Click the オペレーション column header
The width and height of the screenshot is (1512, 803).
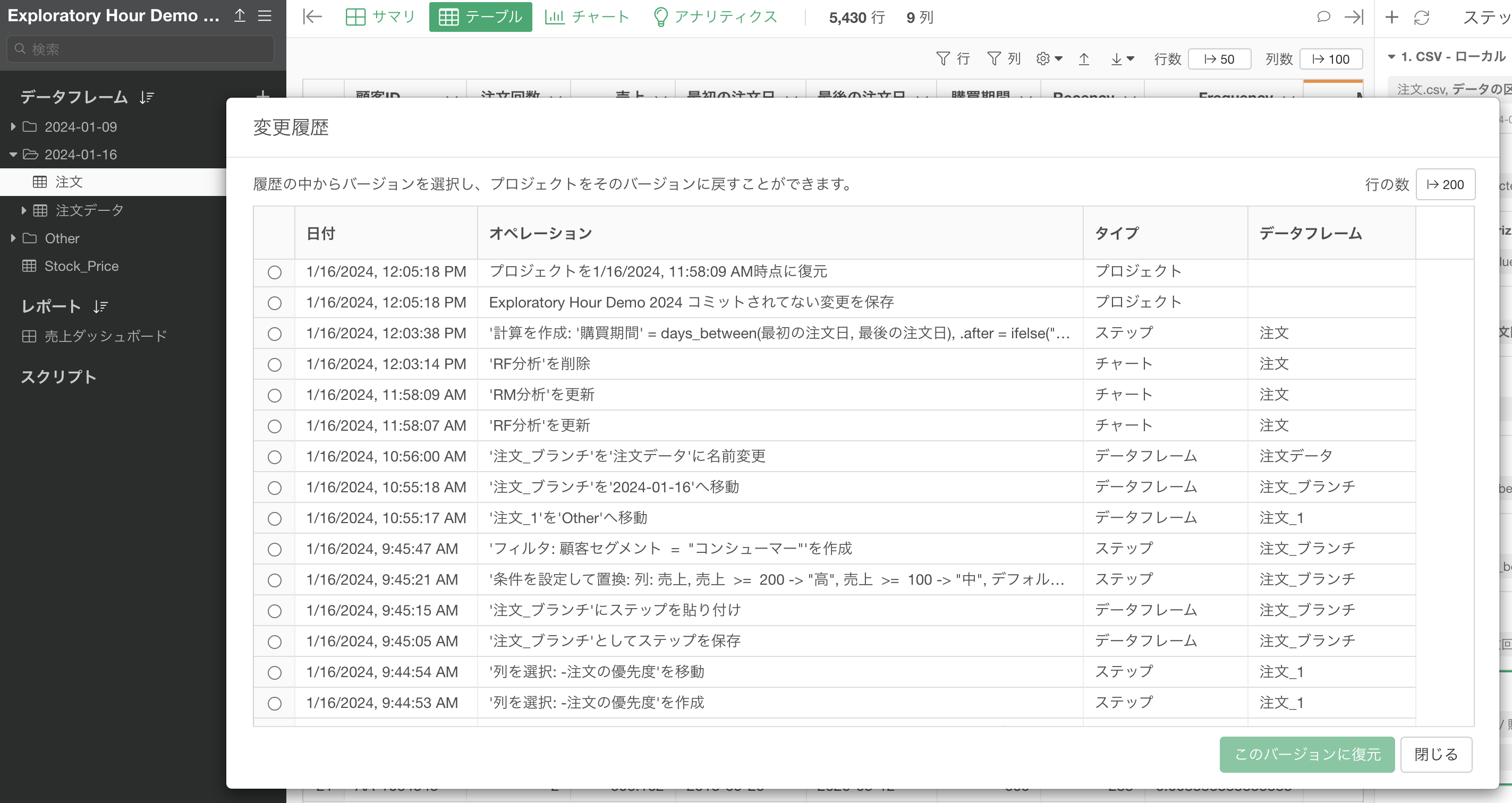780,233
